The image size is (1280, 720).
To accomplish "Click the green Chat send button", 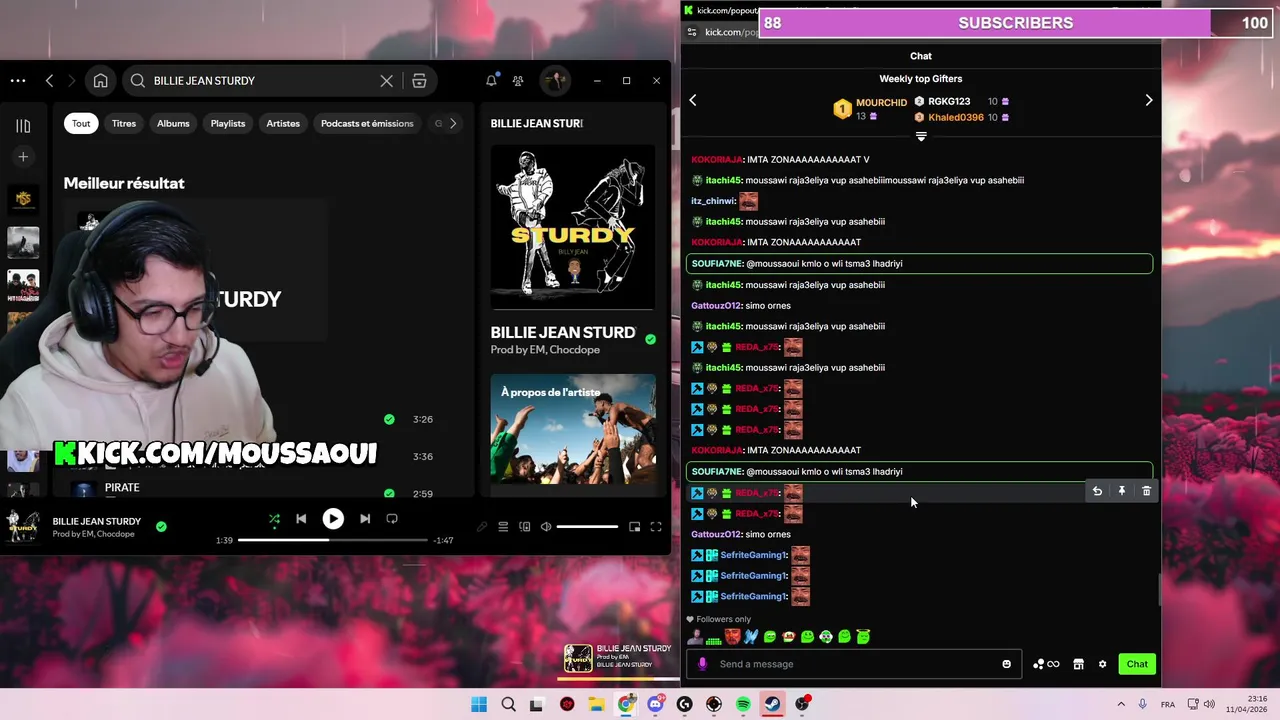I will point(1137,664).
